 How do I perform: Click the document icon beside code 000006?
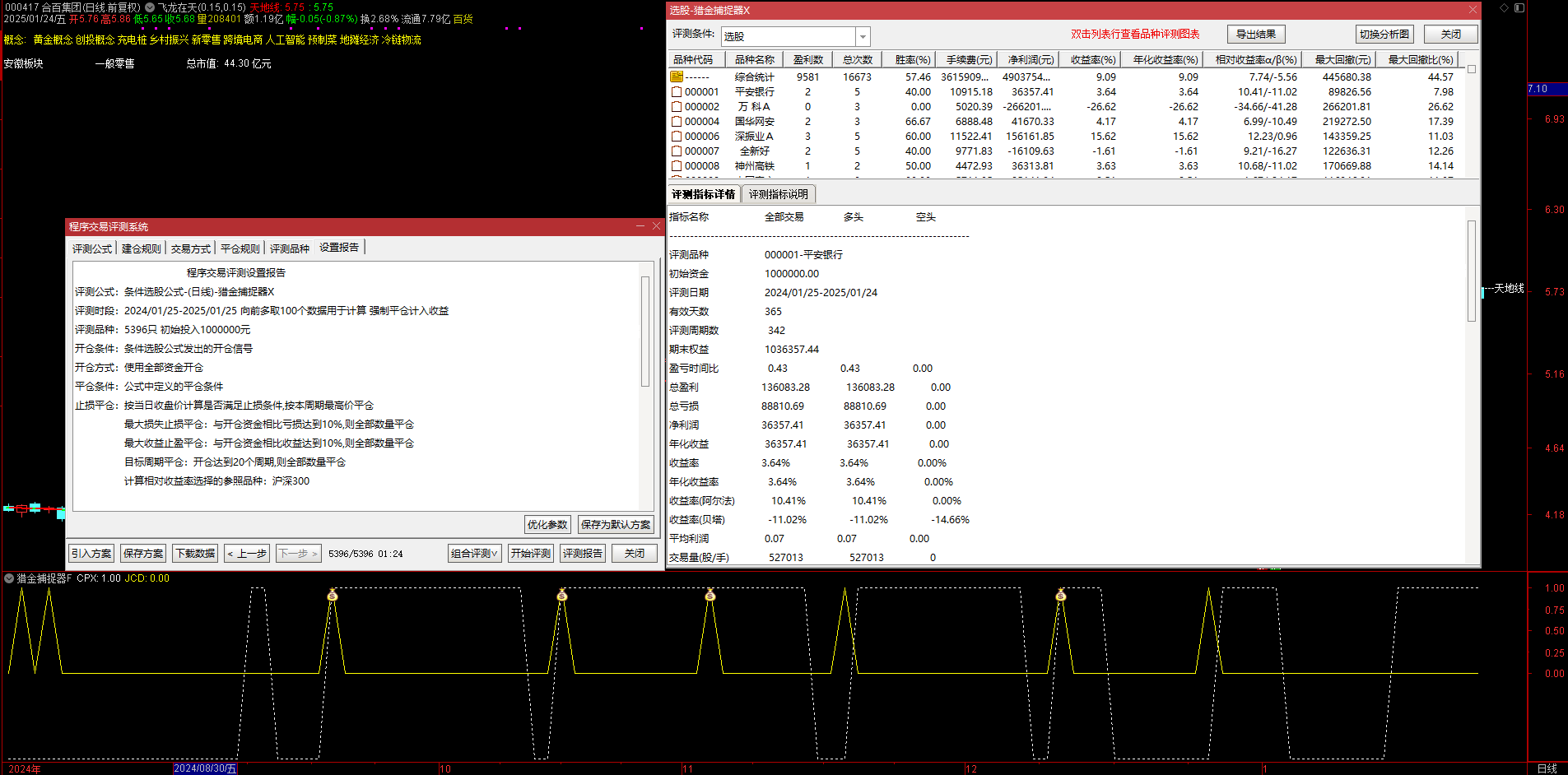click(677, 136)
